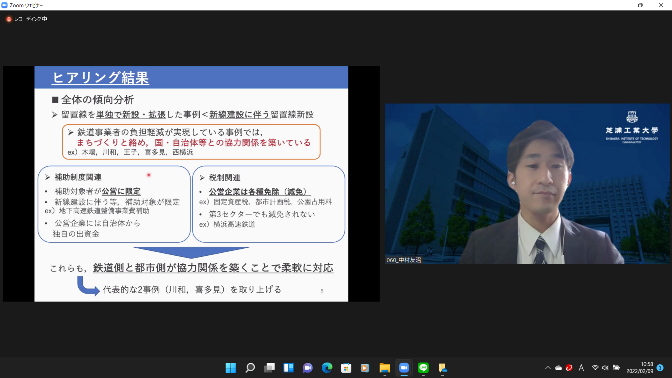The height and width of the screenshot is (378, 672).
Task: Open Microsoft Store taskbar icon
Action: click(x=346, y=368)
